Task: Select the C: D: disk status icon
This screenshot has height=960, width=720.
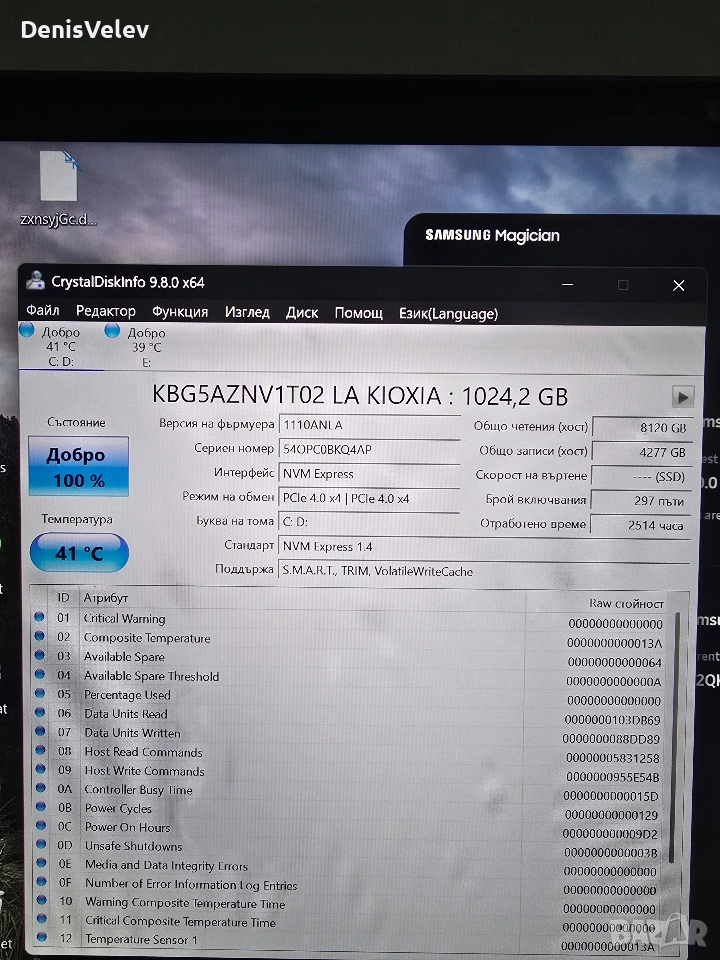Action: click(27, 331)
